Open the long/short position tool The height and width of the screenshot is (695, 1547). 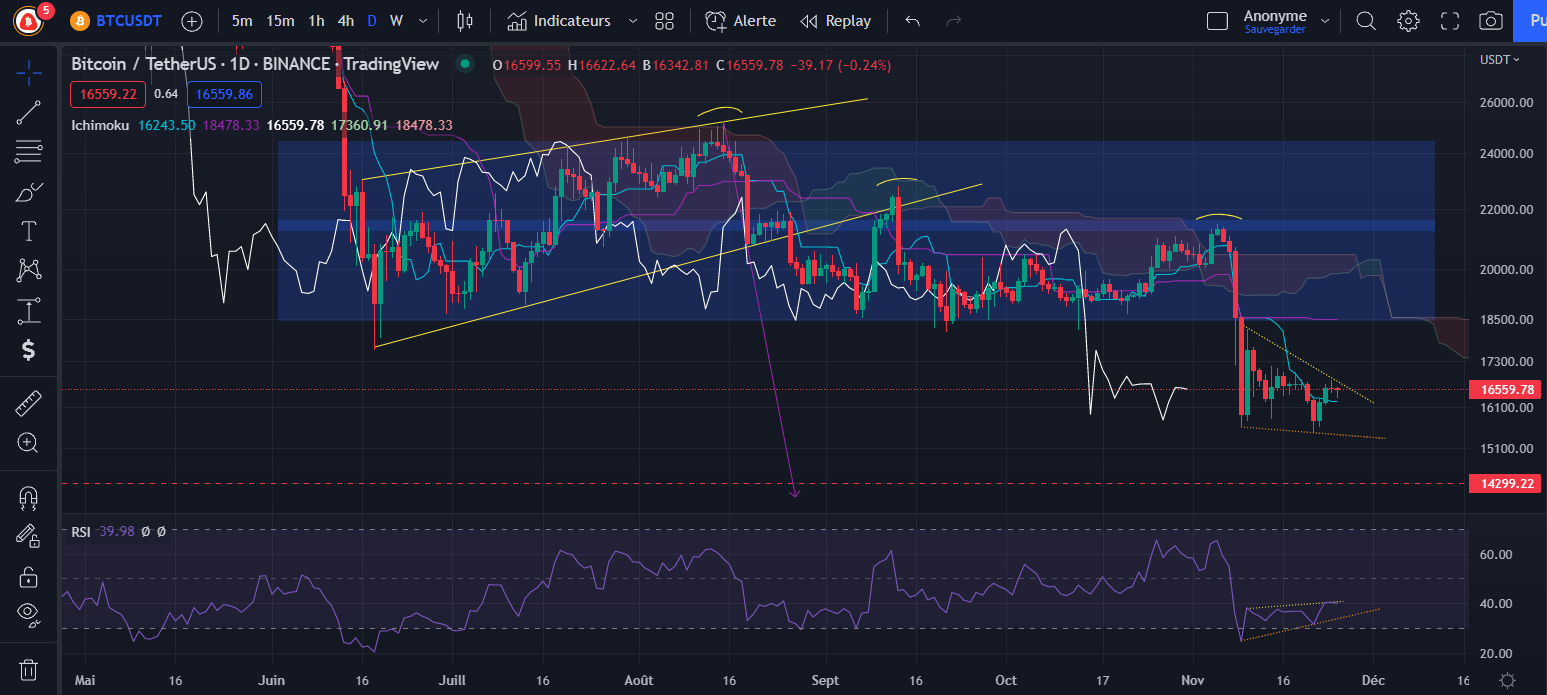28,311
